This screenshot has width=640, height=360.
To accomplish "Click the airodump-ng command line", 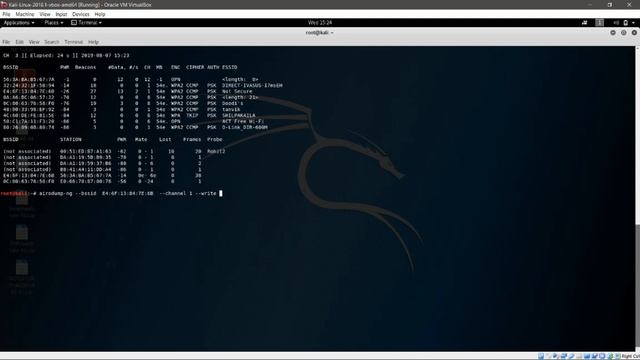I will click(111, 193).
